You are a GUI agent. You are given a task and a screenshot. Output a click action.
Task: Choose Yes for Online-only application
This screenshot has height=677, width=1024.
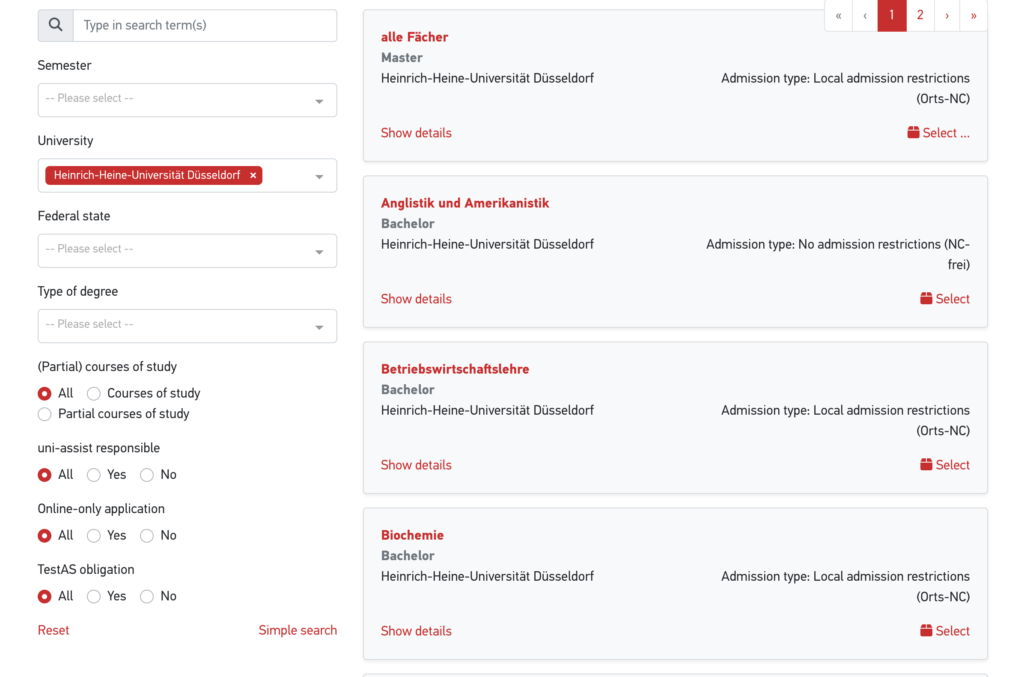click(94, 536)
